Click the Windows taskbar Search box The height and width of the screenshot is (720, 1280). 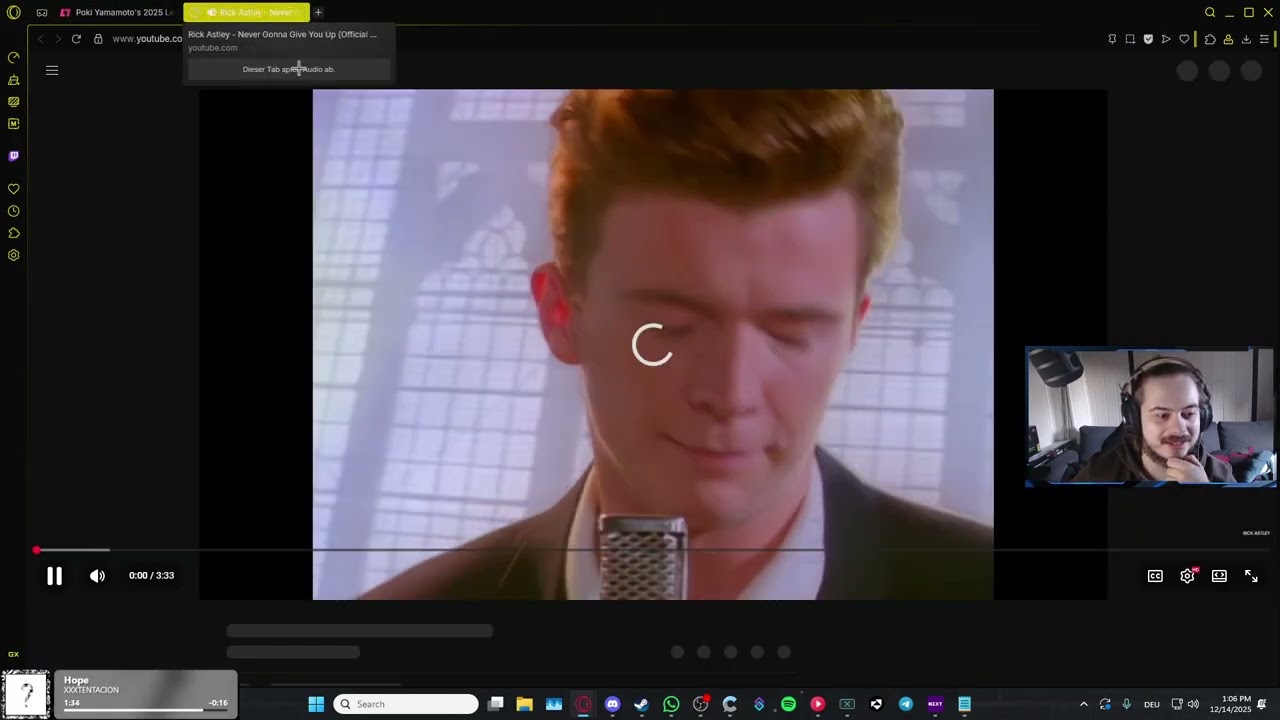pos(406,704)
